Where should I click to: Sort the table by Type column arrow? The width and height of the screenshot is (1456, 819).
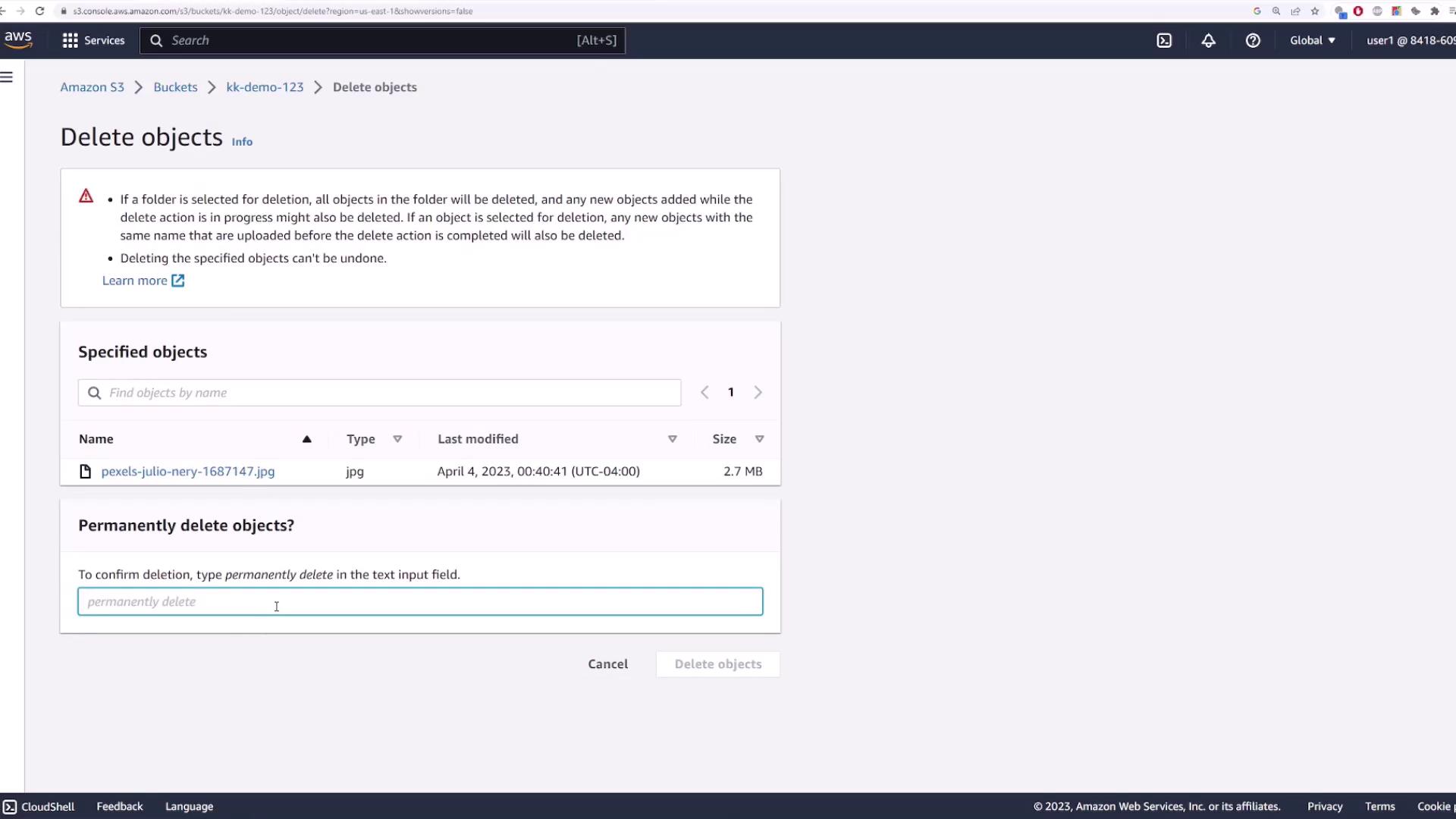(x=397, y=439)
